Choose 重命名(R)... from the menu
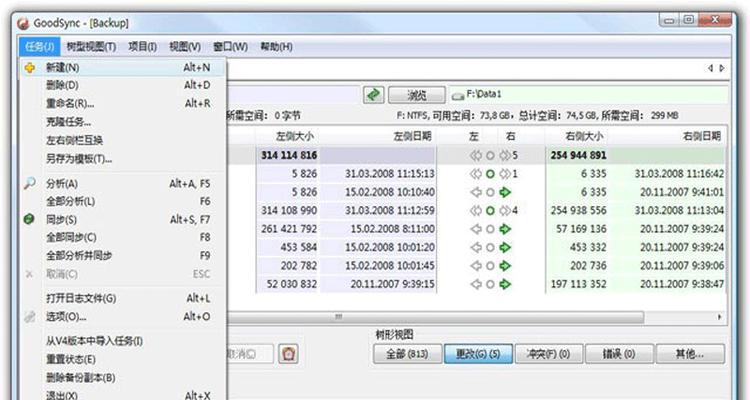Image resolution: width=750 pixels, height=400 pixels. tap(123, 103)
